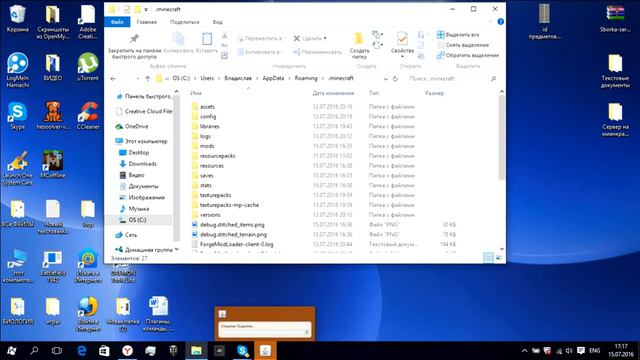
Task: Open Skype from the taskbar
Action: [x=243, y=351]
